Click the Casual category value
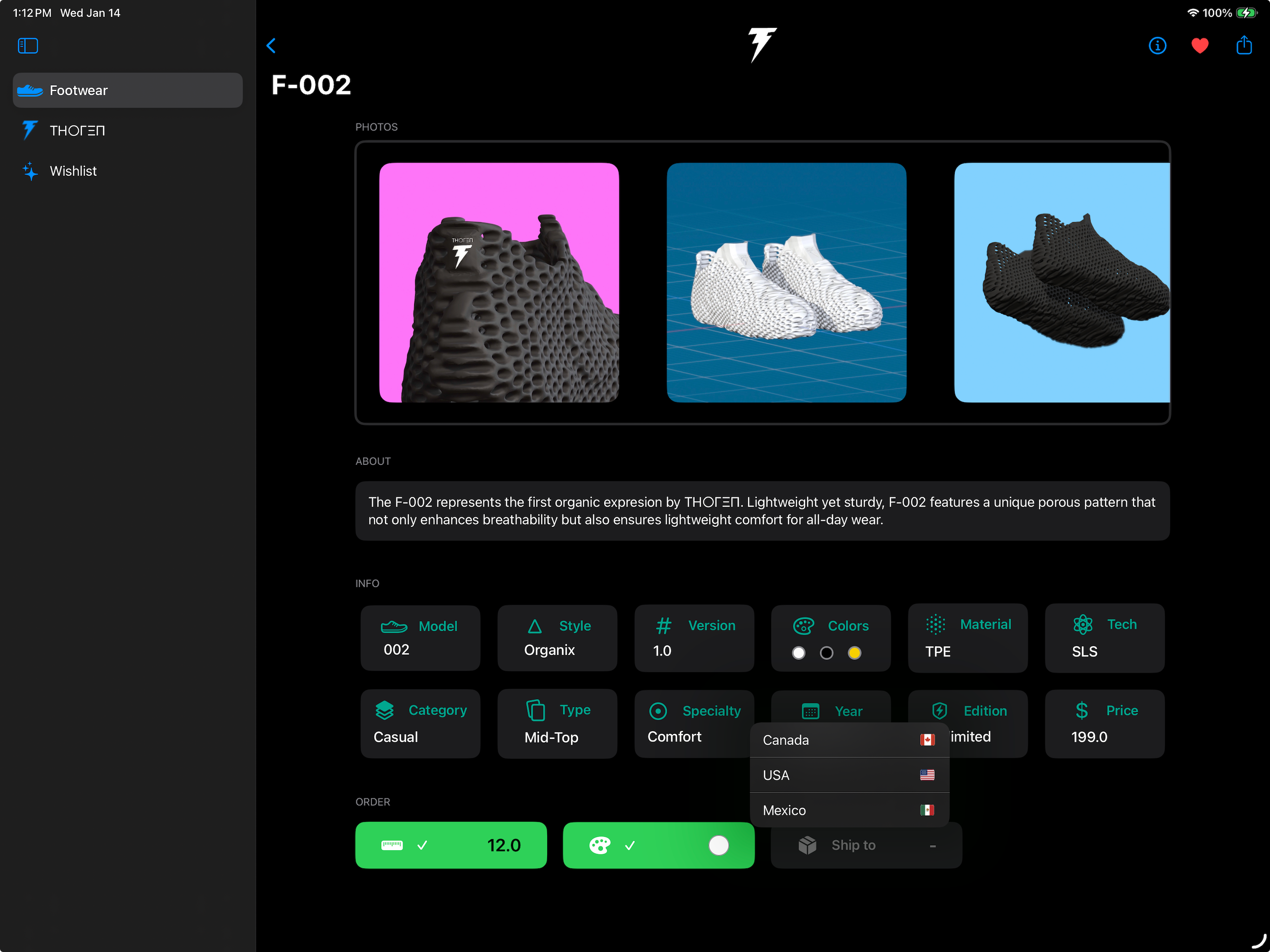 [396, 737]
